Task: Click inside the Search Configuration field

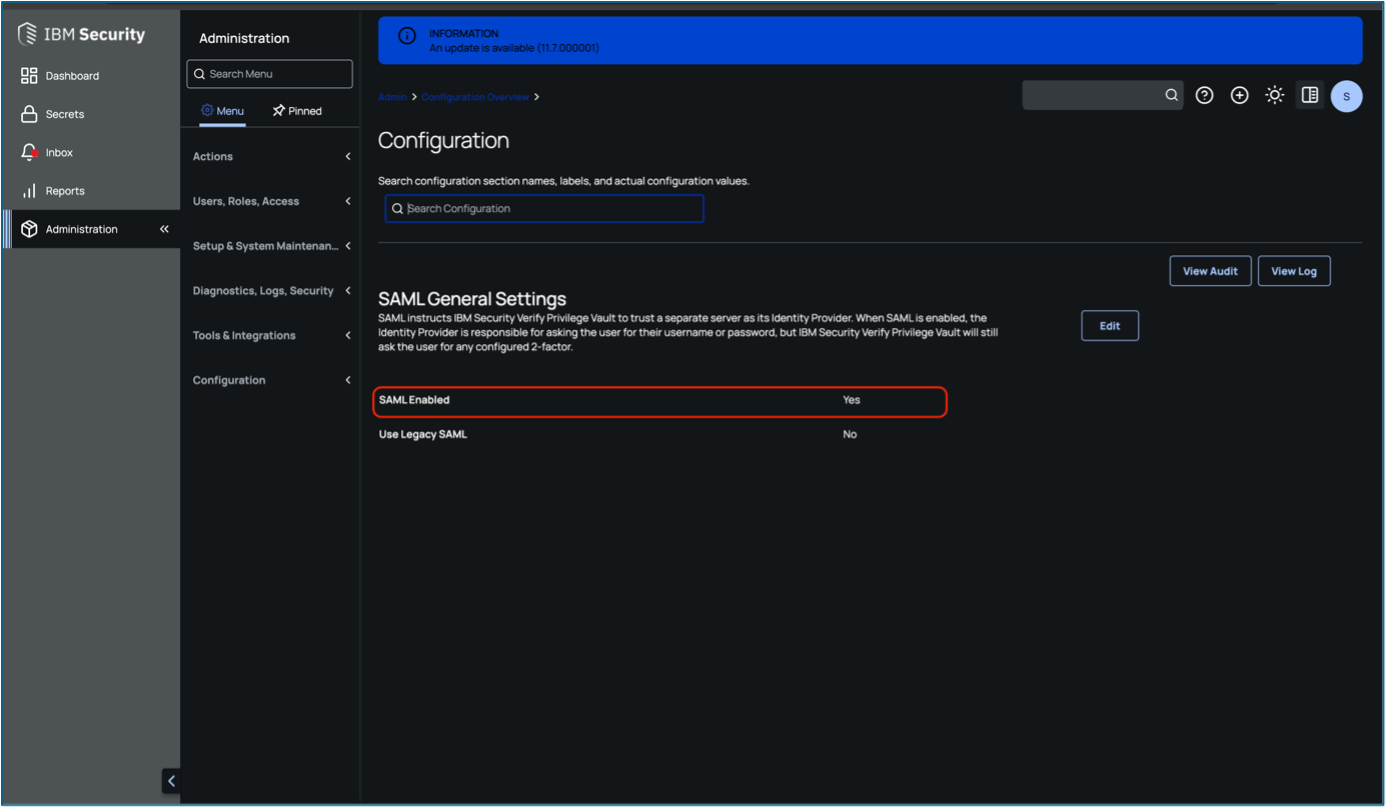Action: coord(544,208)
